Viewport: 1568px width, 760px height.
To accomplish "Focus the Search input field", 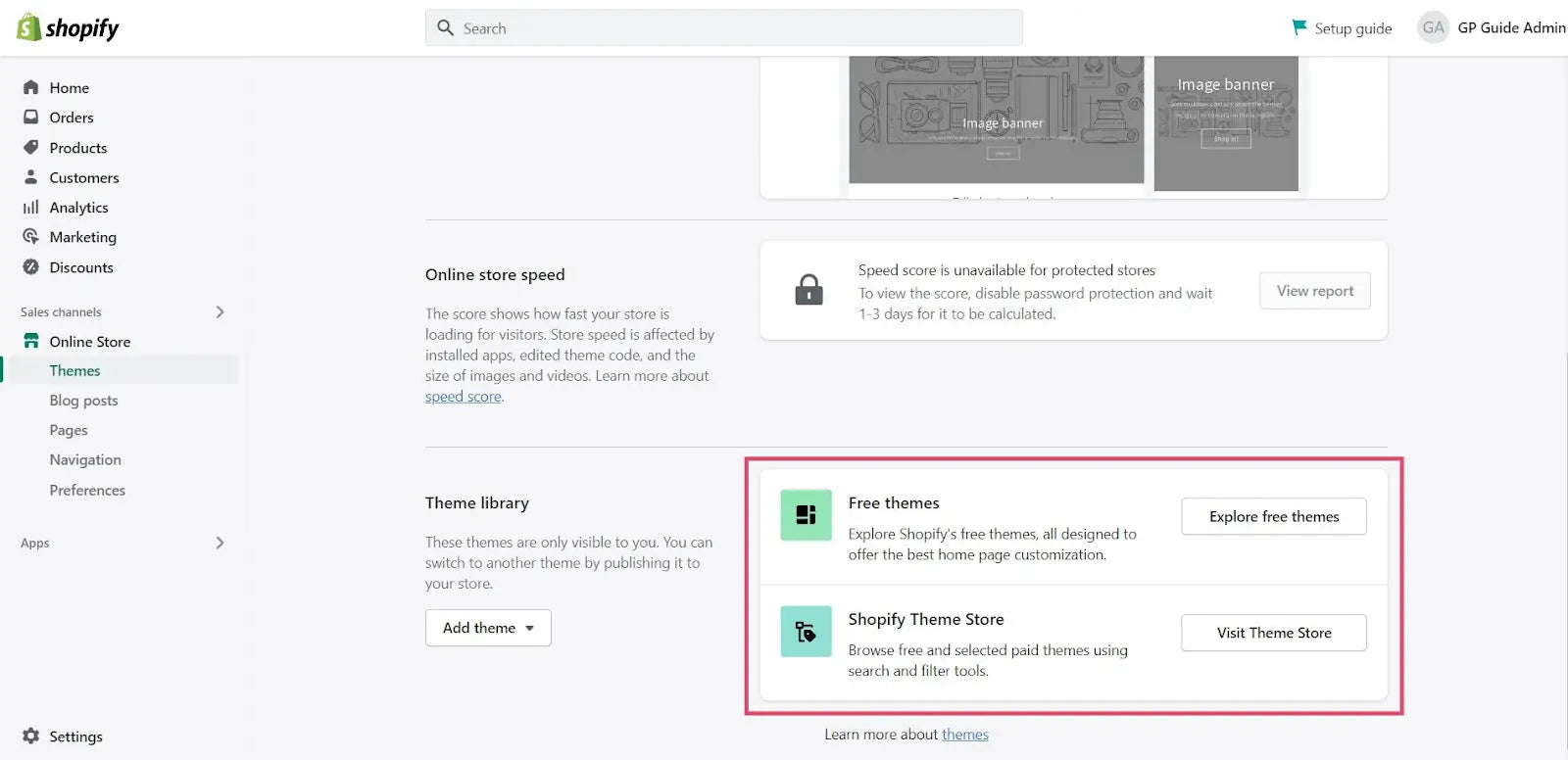I will coord(724,27).
